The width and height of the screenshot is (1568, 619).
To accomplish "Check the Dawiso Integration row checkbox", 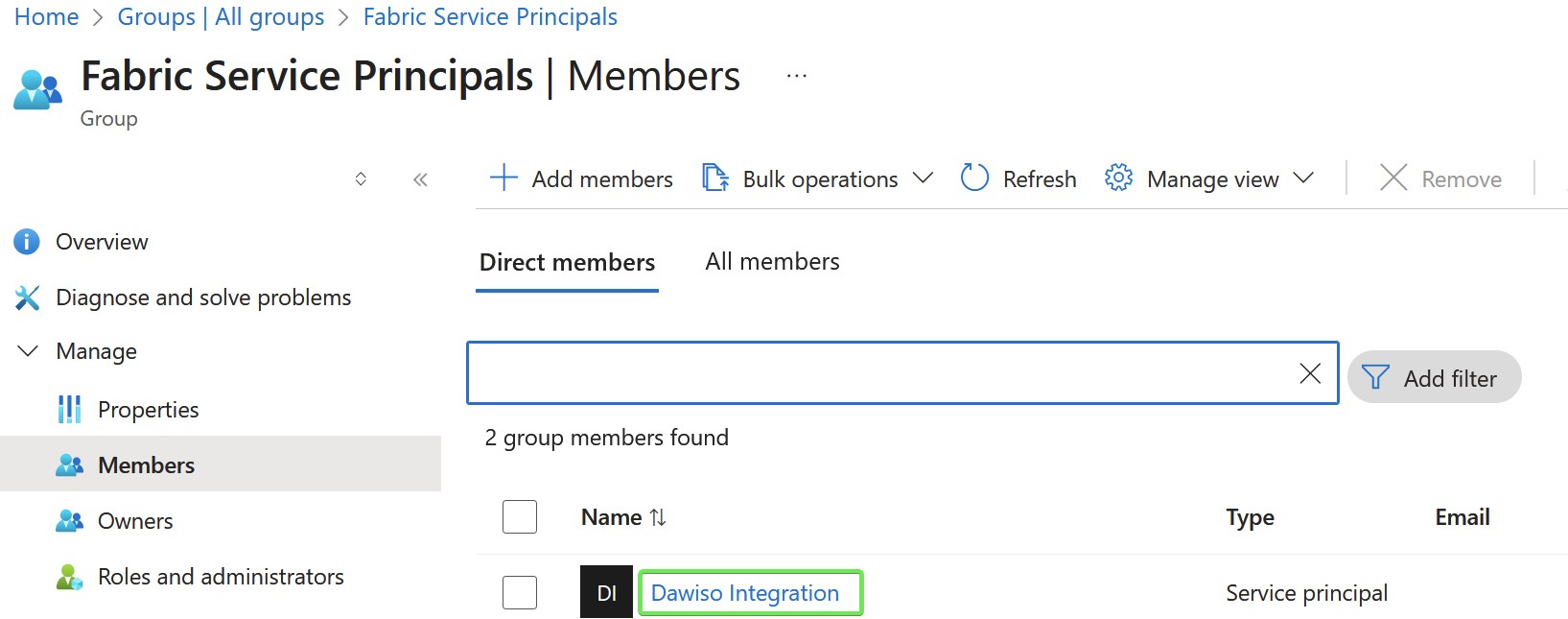I will (x=519, y=592).
